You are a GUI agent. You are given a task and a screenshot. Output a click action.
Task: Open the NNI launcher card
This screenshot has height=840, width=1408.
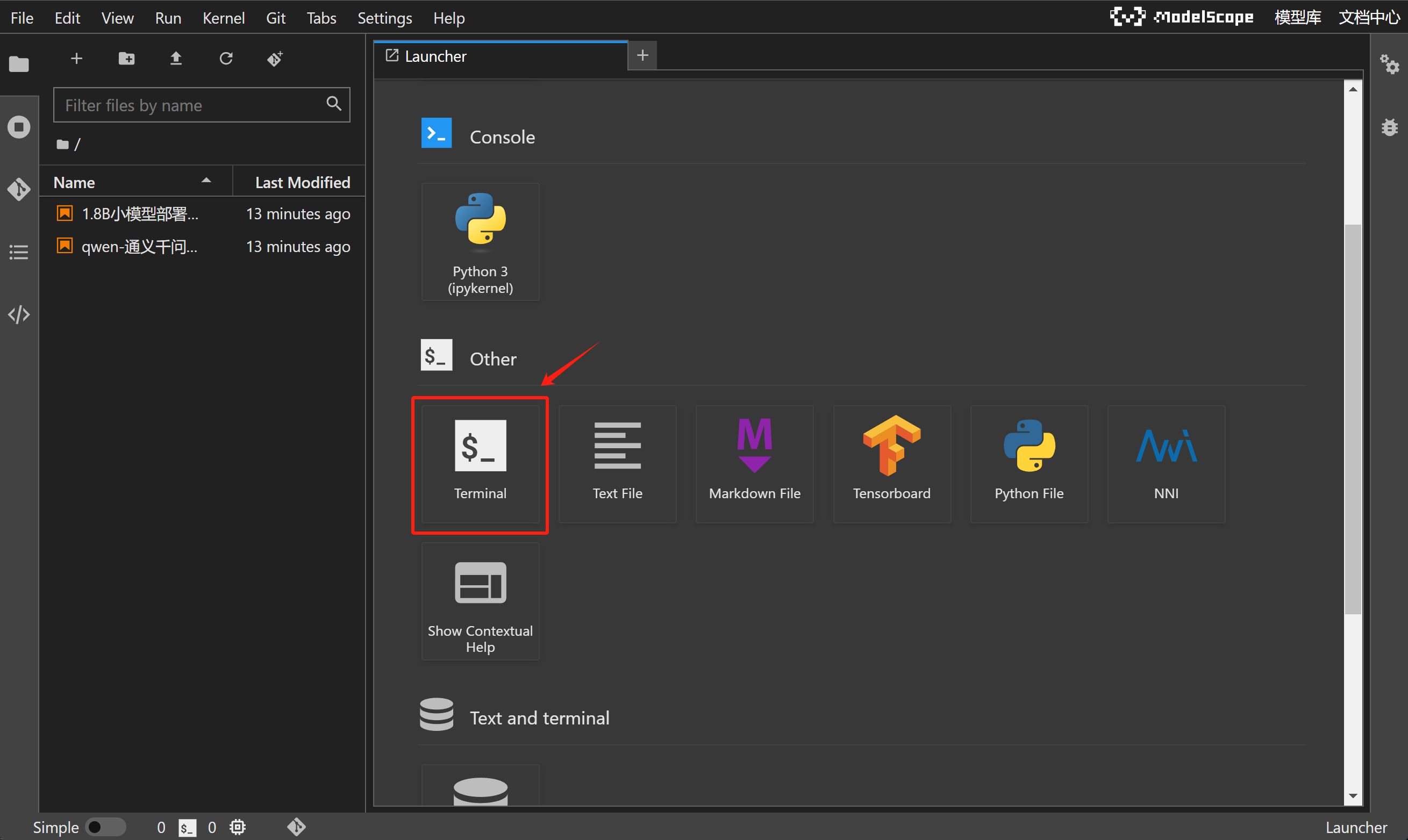tap(1166, 463)
